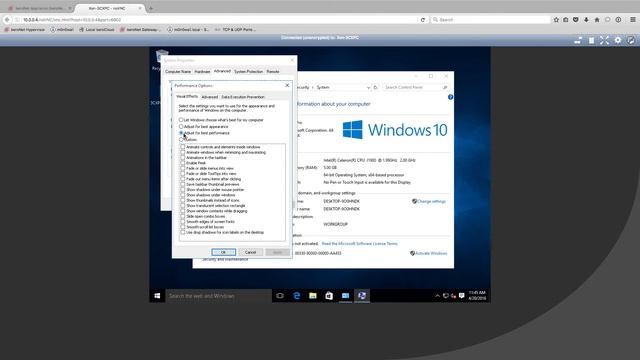Confirm Performance Options with OK

click(x=224, y=252)
